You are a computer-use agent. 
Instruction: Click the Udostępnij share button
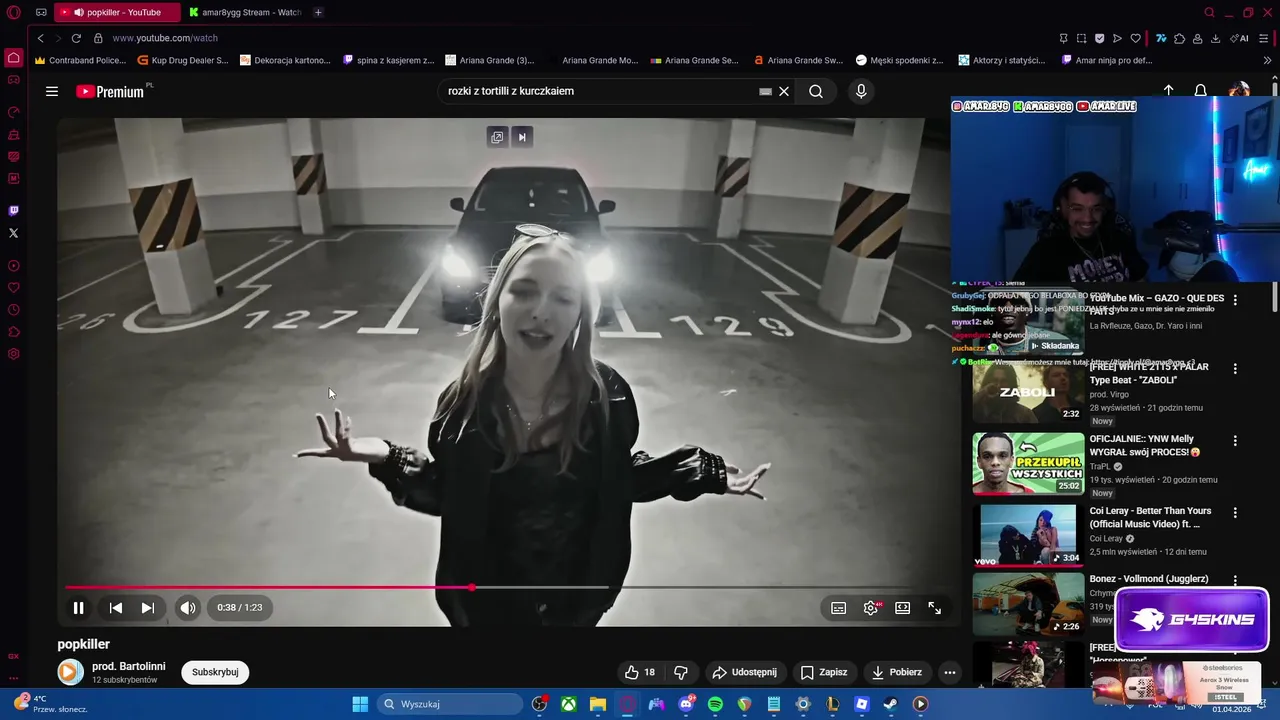[743, 672]
